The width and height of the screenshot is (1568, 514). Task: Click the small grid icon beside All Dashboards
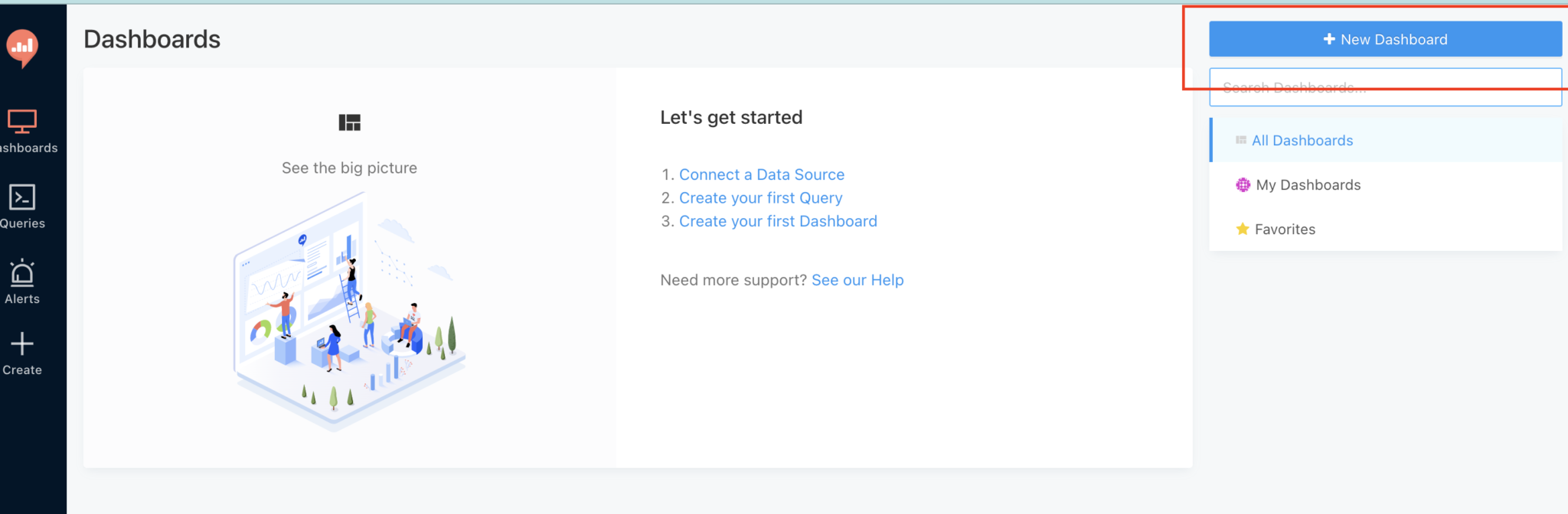[1241, 140]
